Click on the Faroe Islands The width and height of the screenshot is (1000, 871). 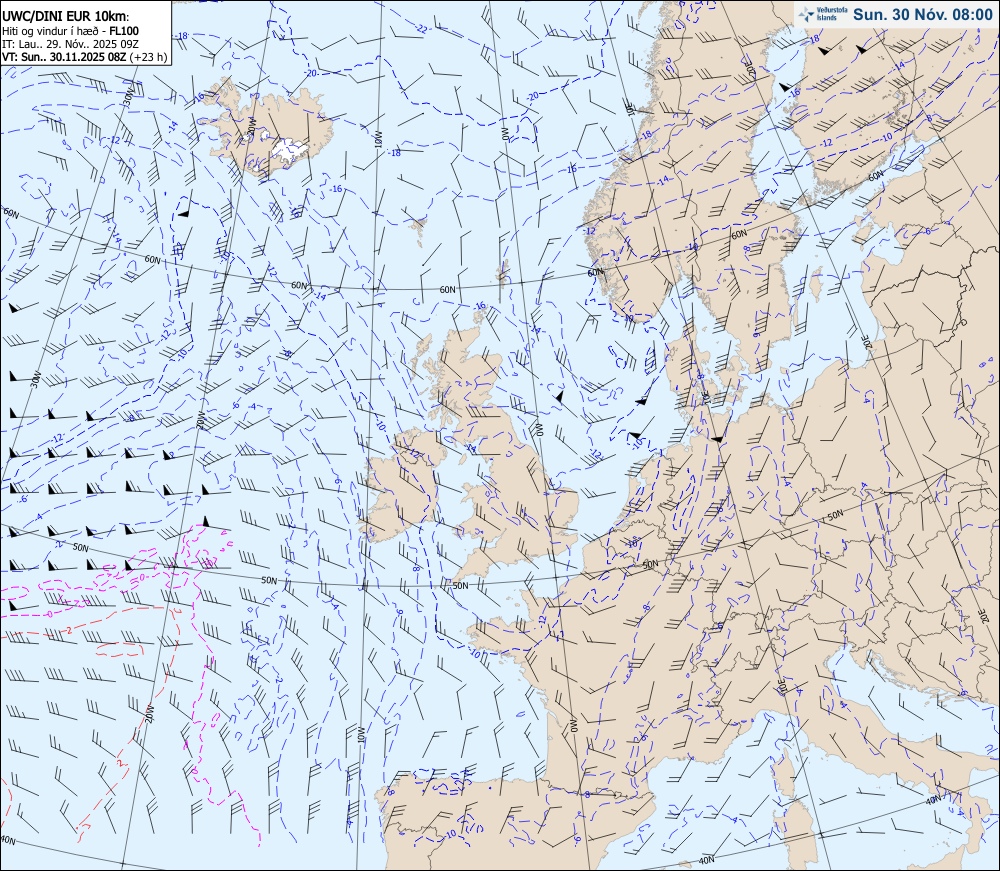point(418,228)
